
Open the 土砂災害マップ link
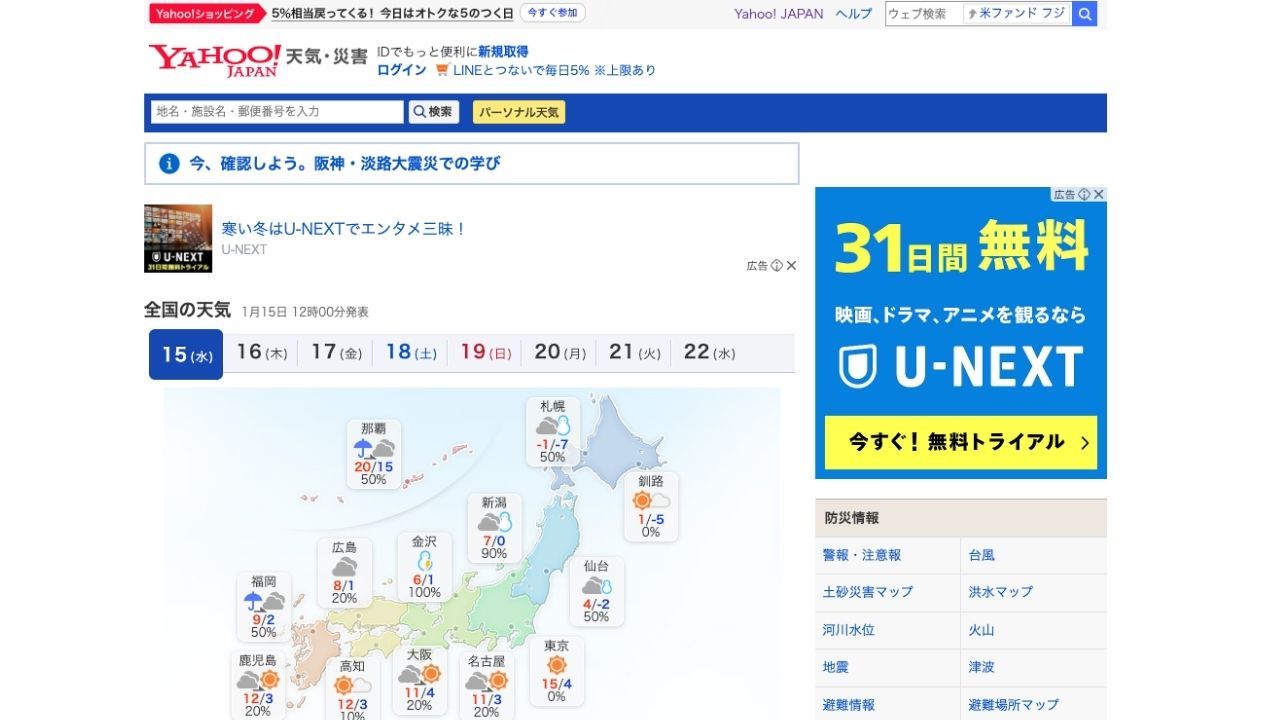click(x=868, y=592)
